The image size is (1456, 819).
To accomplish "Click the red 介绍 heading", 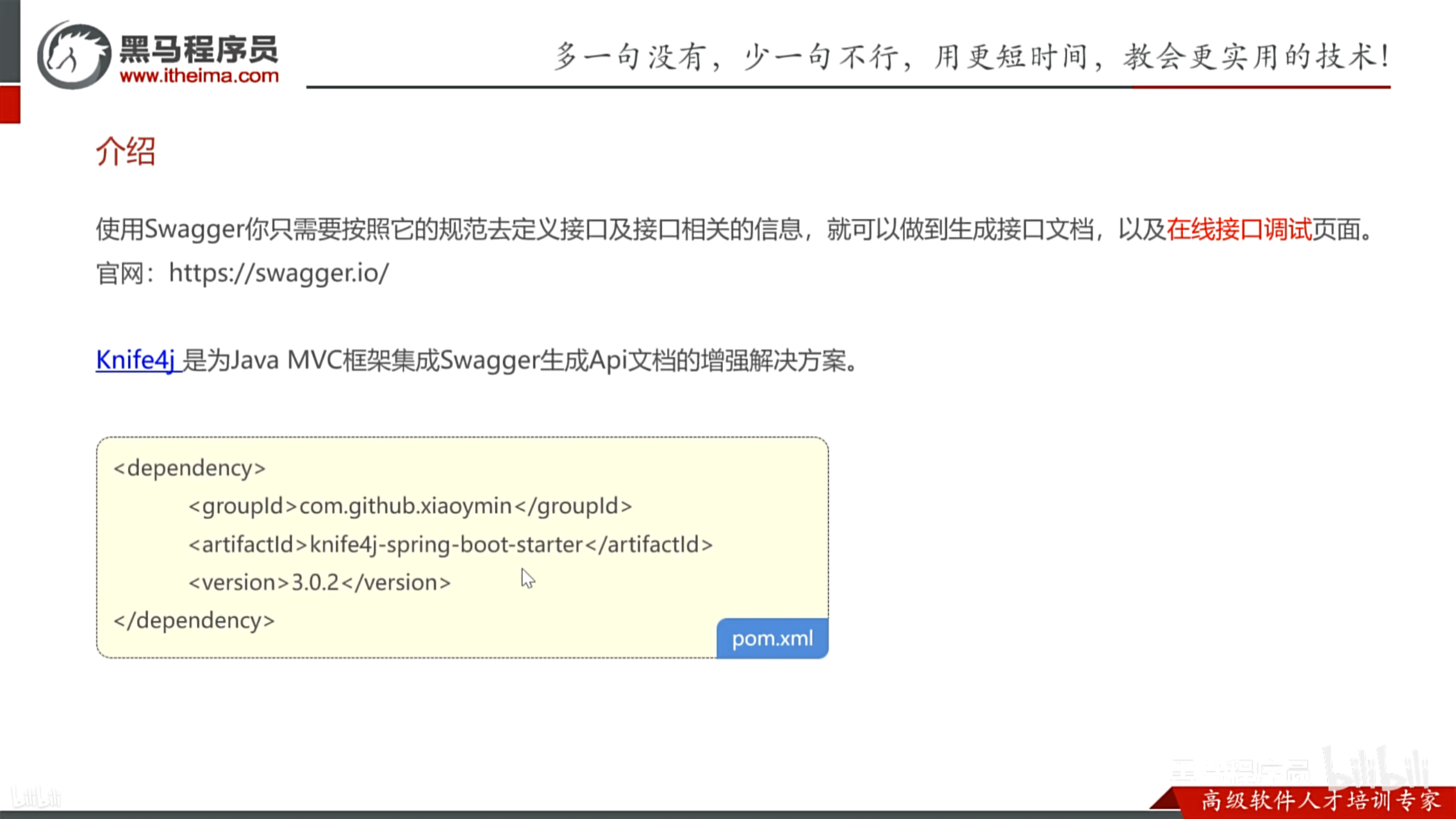I will [x=126, y=151].
